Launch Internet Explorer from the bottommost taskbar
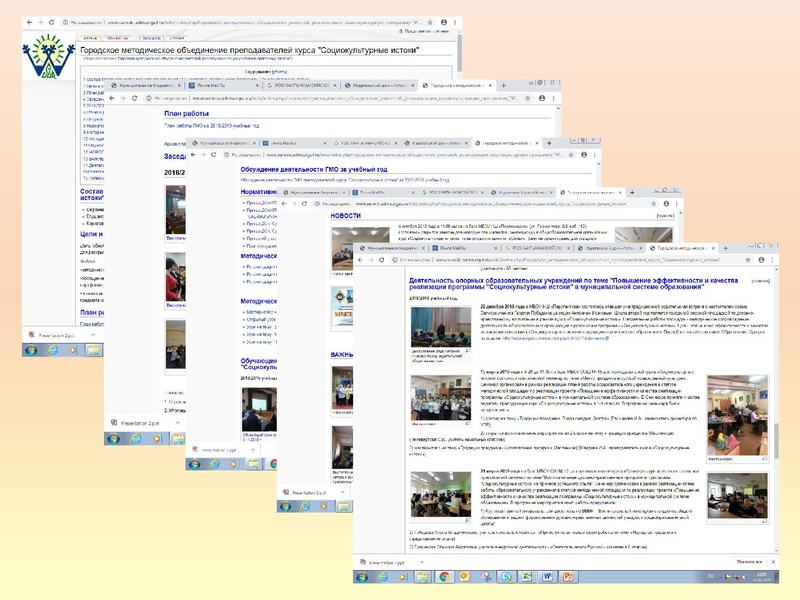800x600 pixels. point(383,577)
